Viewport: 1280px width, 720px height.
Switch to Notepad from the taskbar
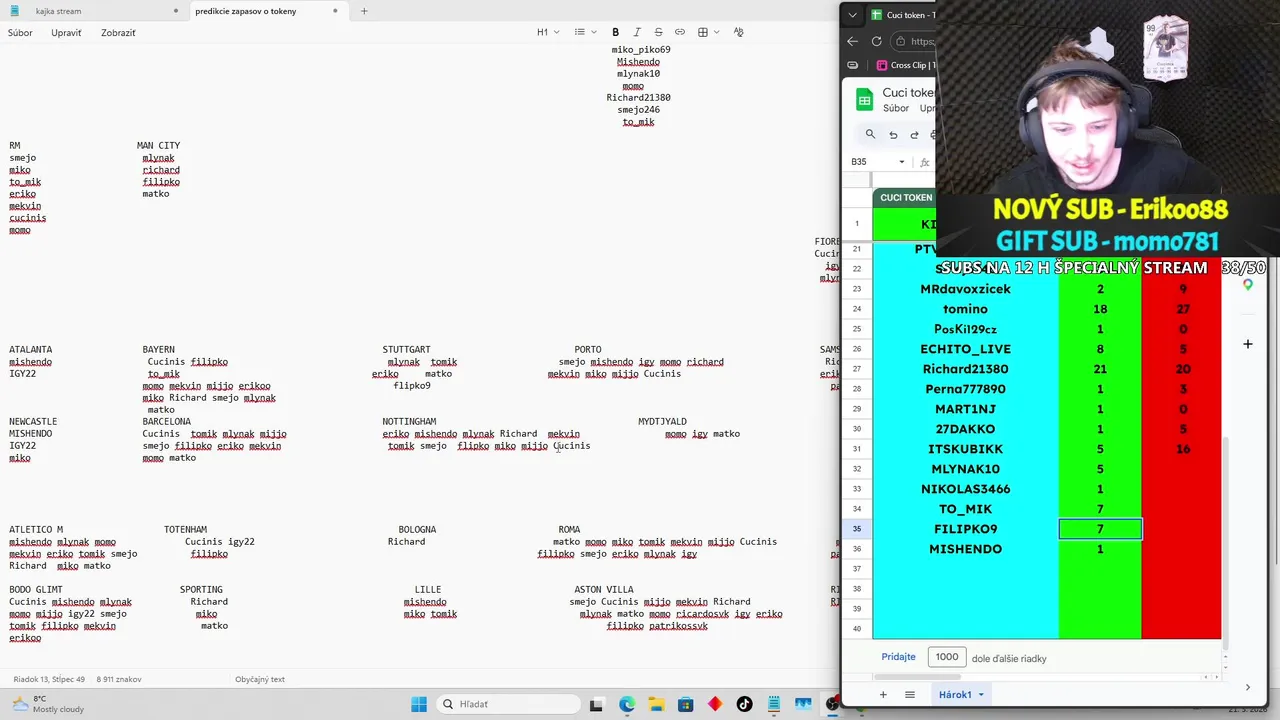pos(774,704)
